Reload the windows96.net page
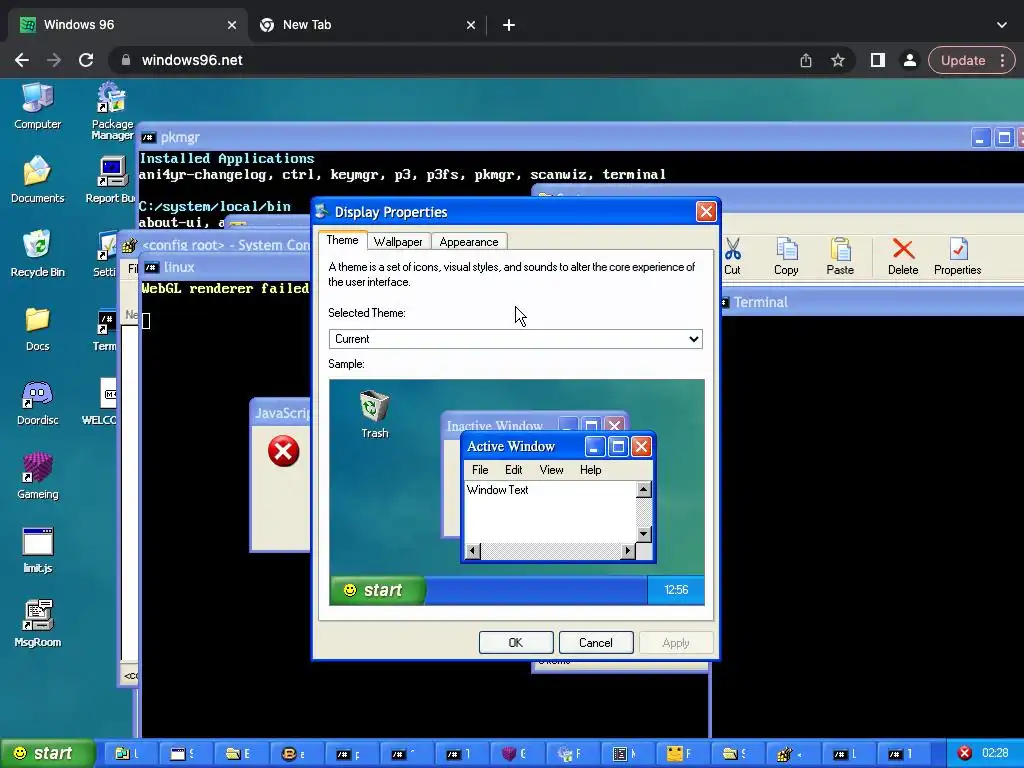 [x=86, y=60]
